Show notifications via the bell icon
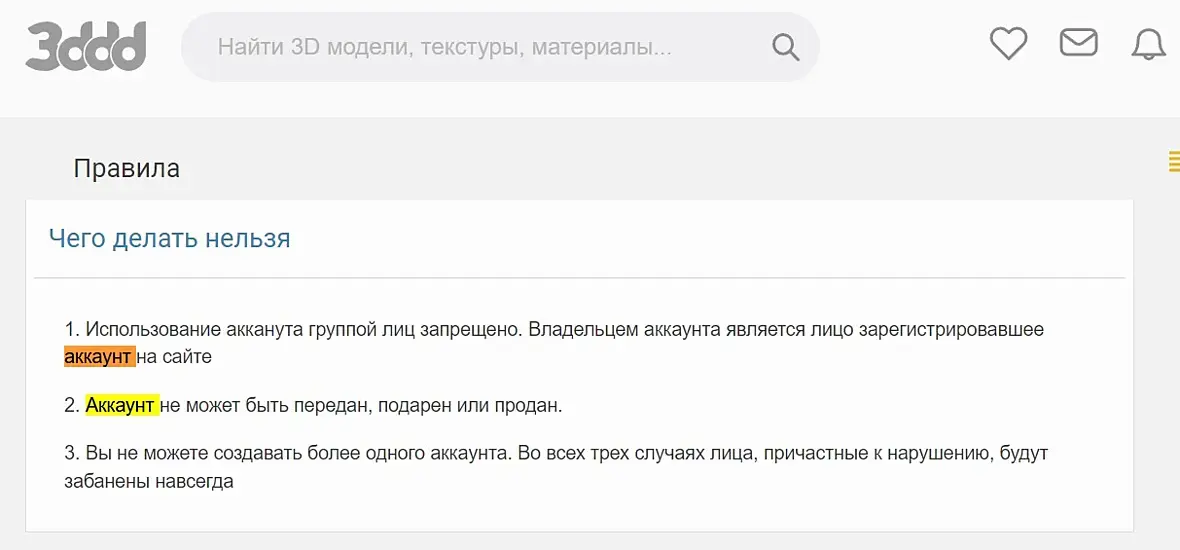Image resolution: width=1180 pixels, height=550 pixels. click(x=1148, y=44)
